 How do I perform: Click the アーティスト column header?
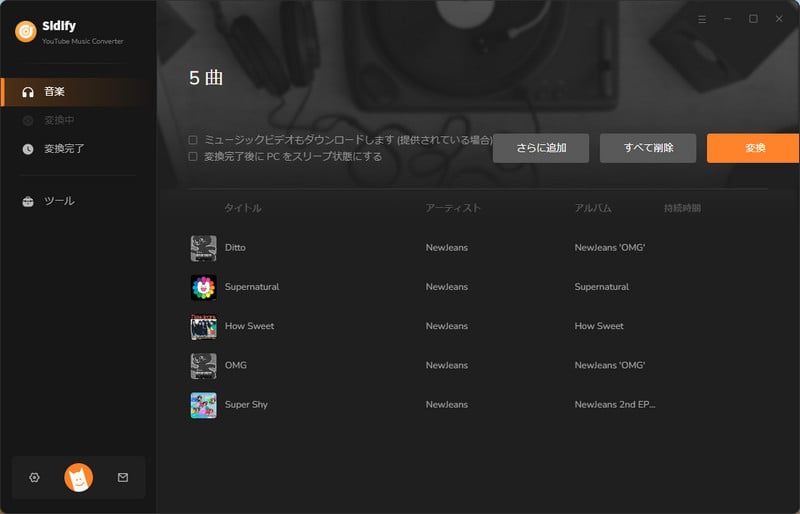[453, 208]
